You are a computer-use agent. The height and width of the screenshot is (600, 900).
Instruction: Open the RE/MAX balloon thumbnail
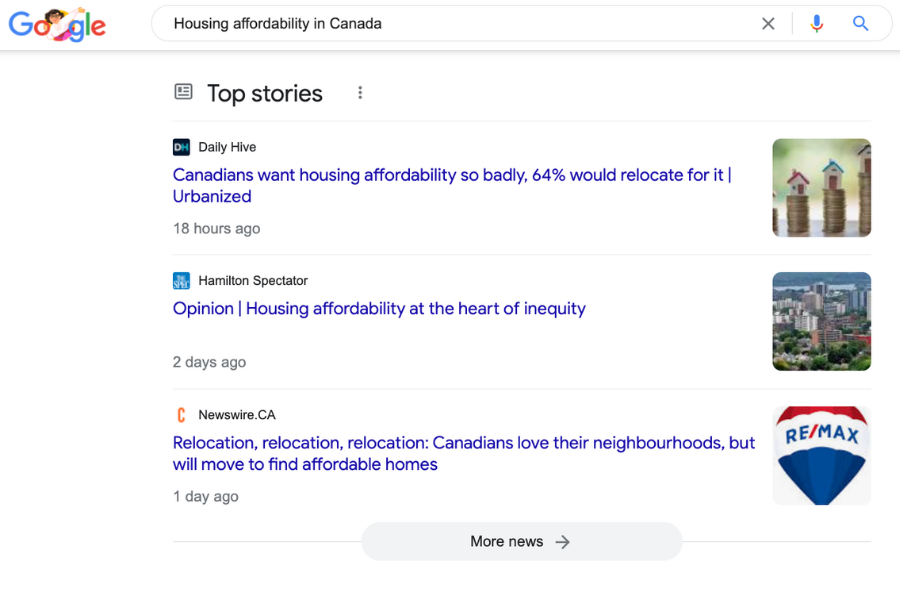(821, 455)
